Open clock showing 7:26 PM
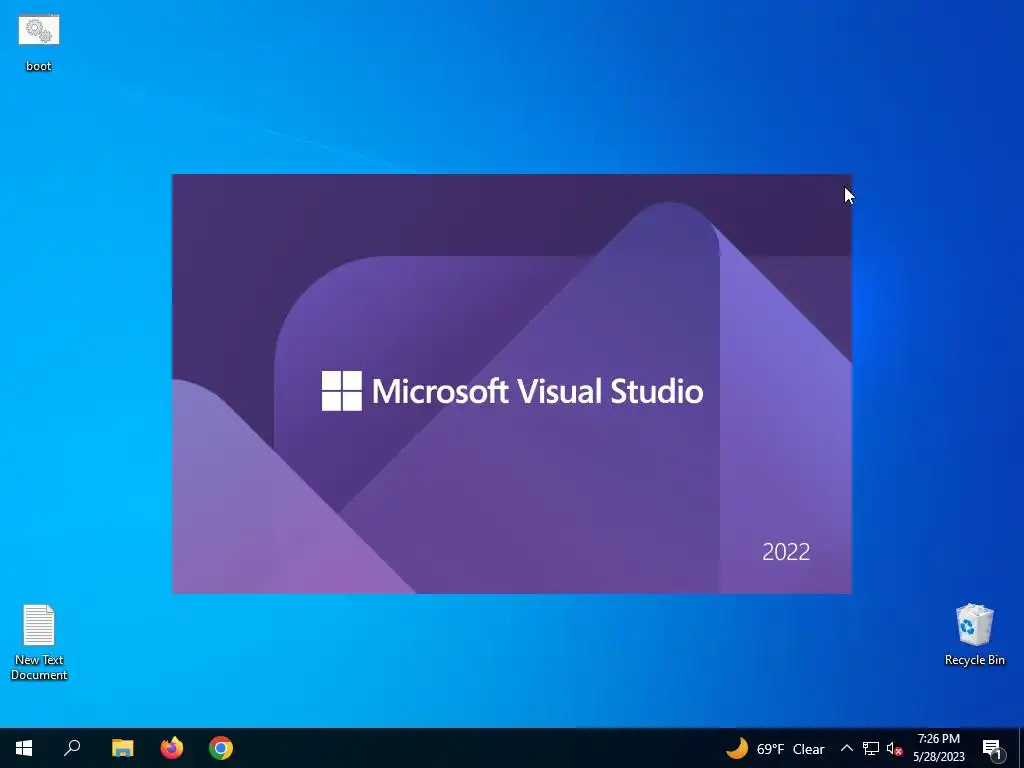 pos(938,748)
